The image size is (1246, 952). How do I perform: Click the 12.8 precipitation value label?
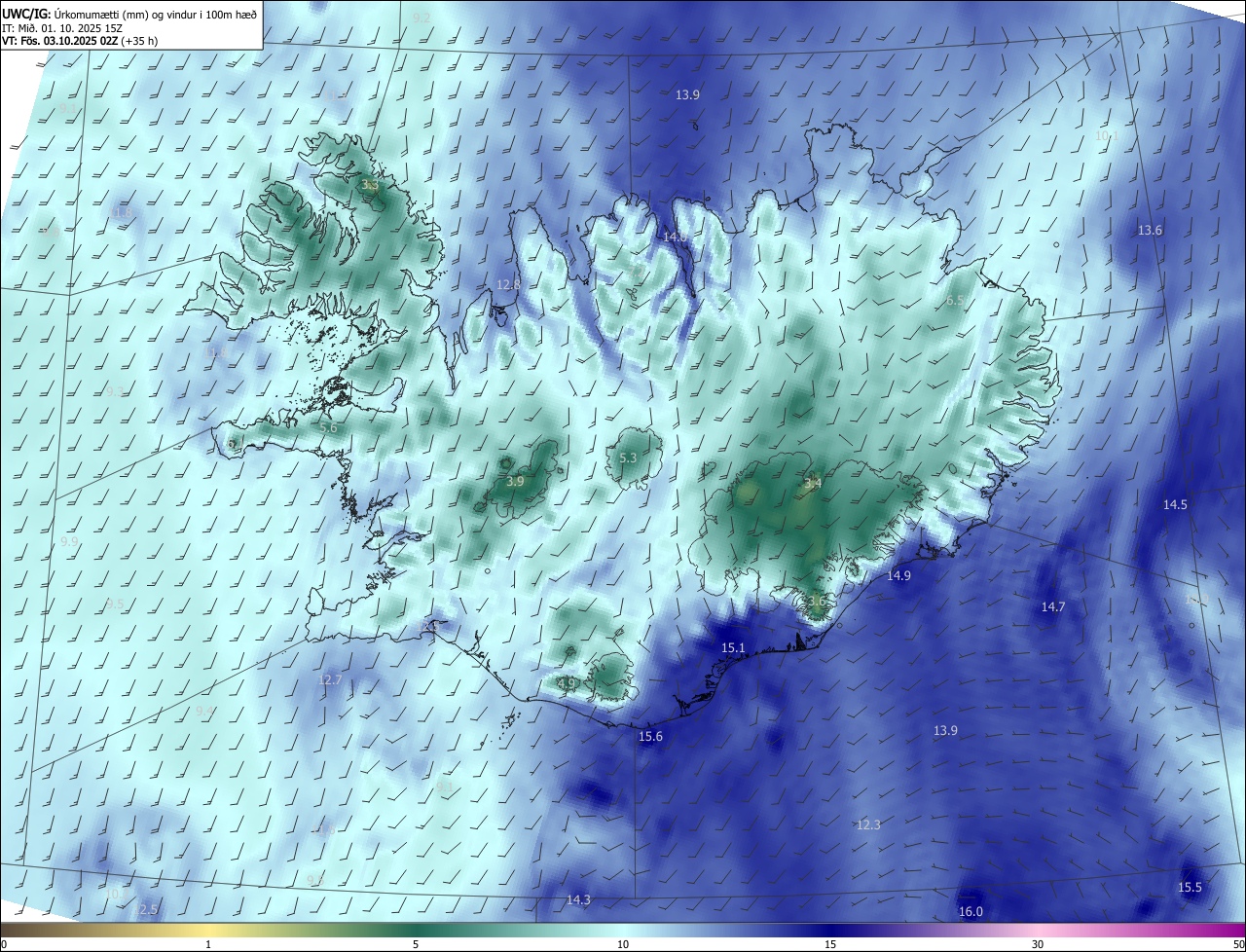point(508,284)
